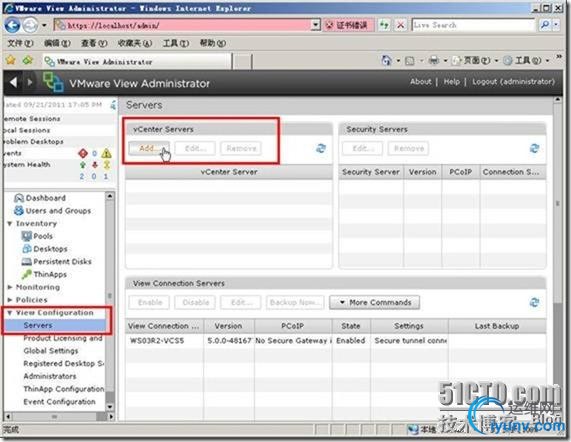Select Administrators in sidebar
Screen dimensions: 571x442
(x=50, y=376)
